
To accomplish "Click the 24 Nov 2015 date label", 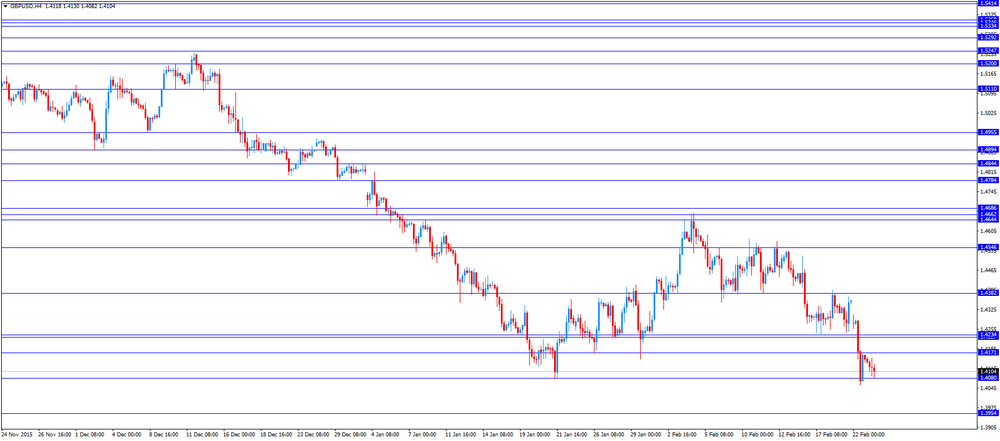I will 16,433.
